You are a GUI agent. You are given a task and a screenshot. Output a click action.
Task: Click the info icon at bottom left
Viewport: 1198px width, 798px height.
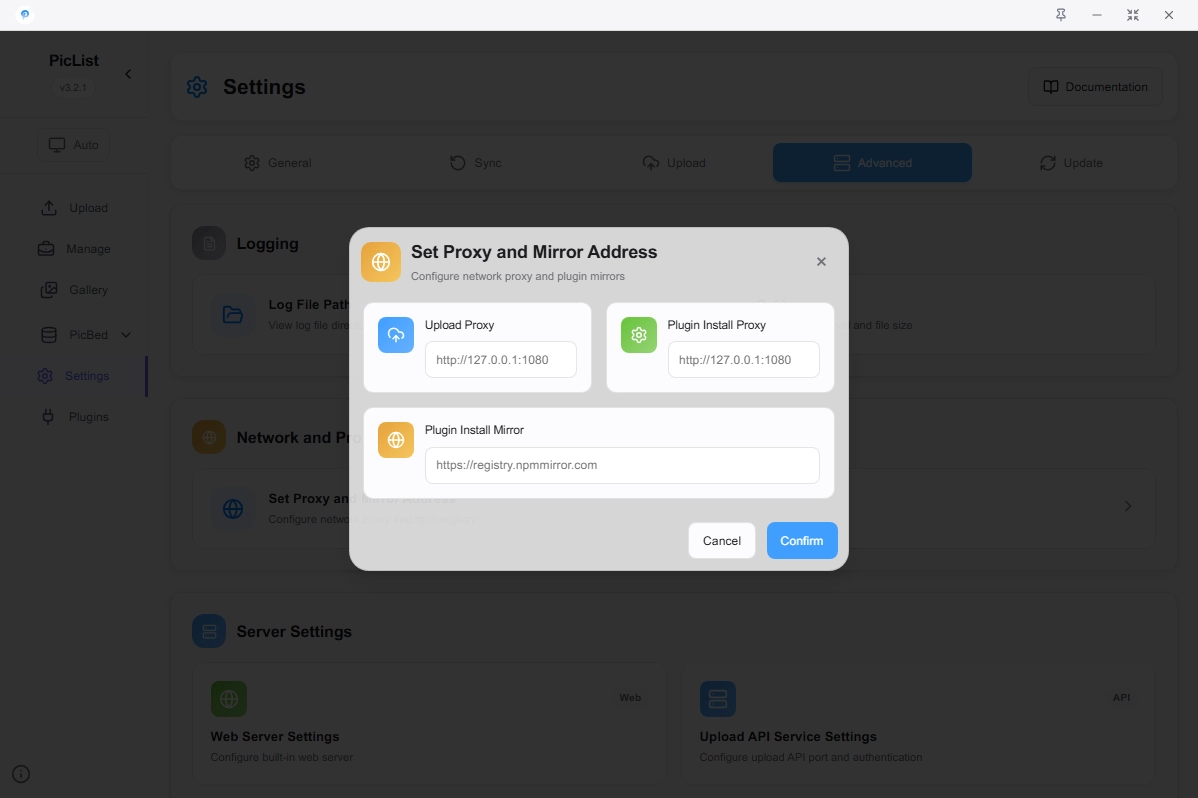point(21,774)
